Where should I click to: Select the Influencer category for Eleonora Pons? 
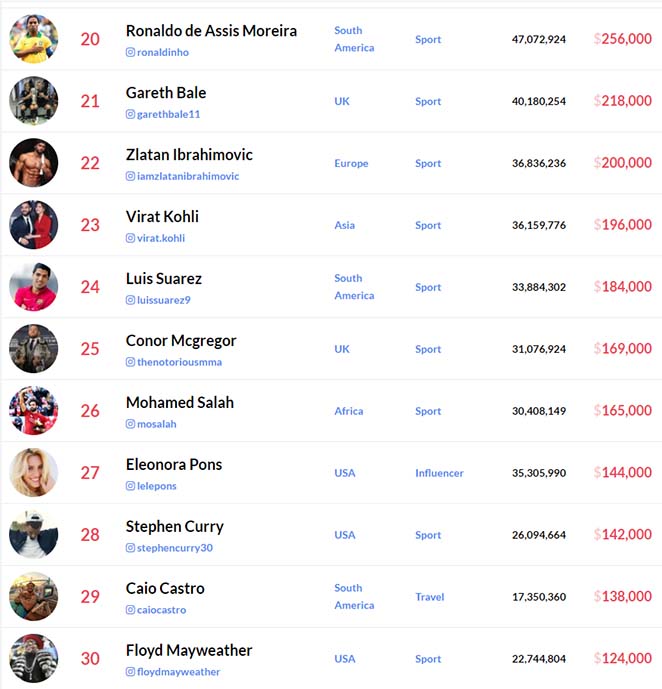coord(439,473)
